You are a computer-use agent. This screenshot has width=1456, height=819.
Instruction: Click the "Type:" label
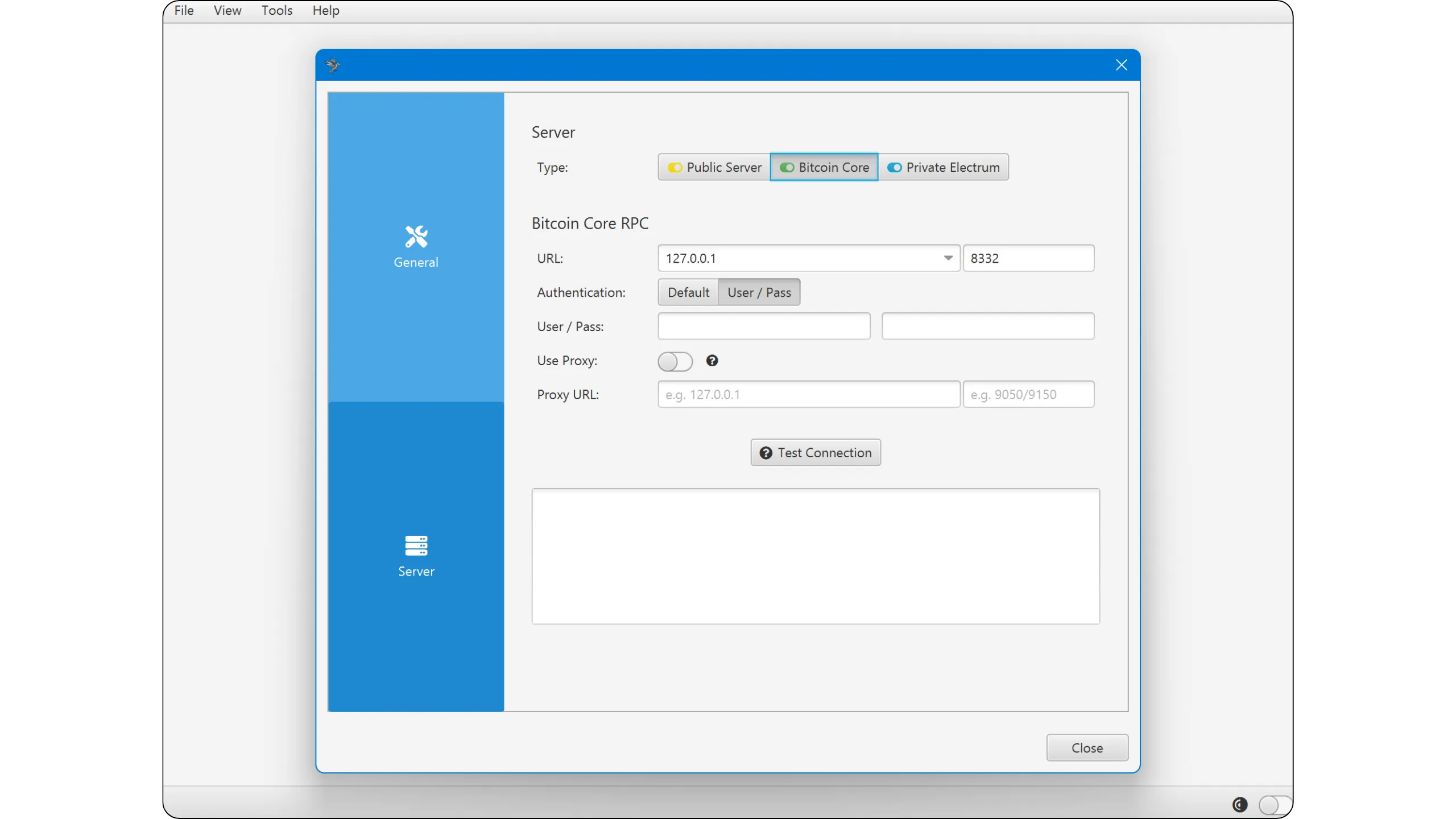click(x=552, y=168)
